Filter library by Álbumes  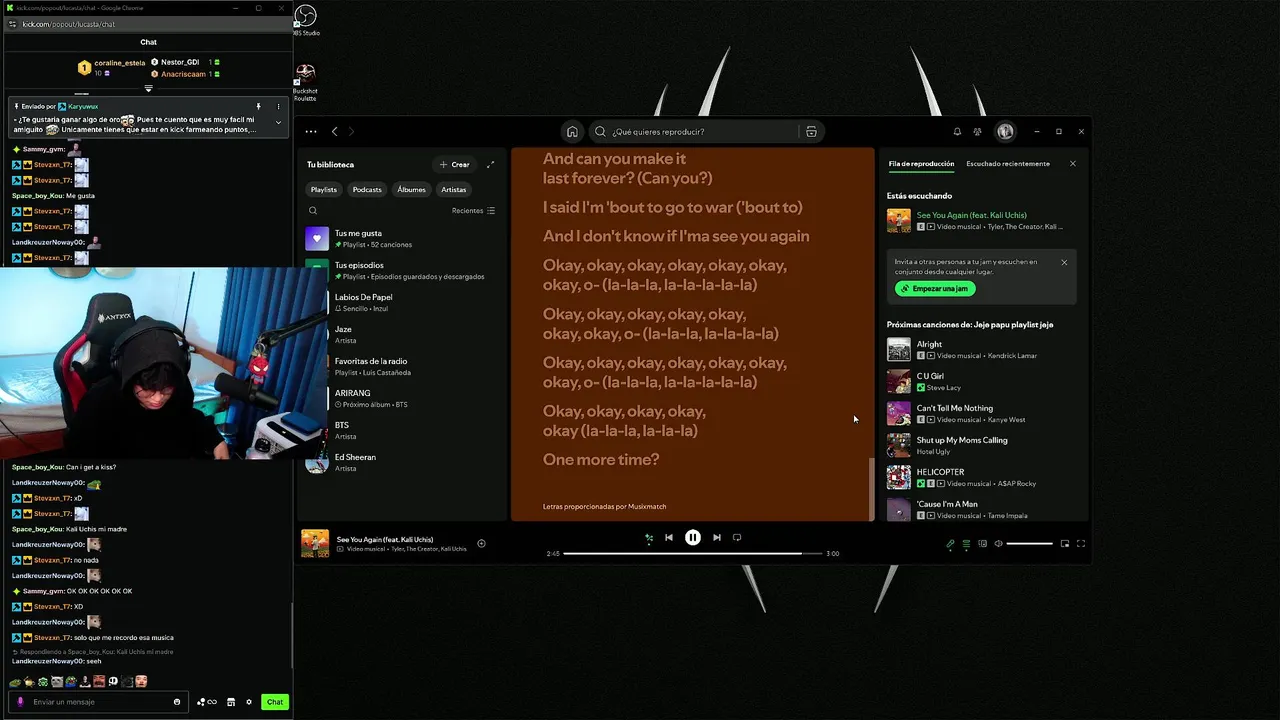pos(411,189)
